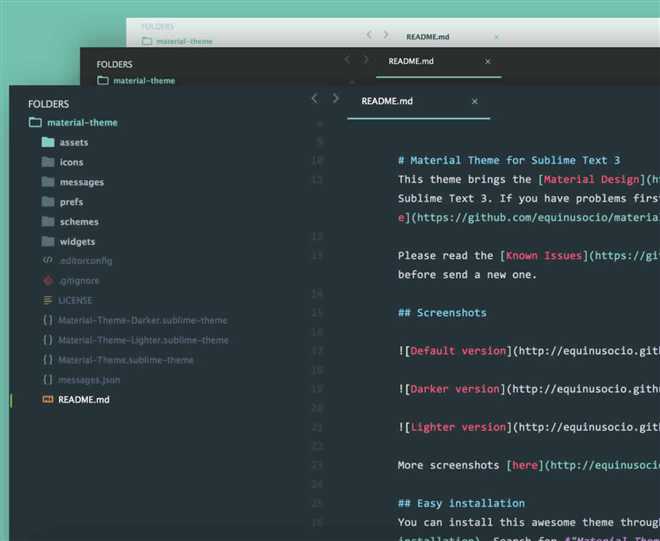Image resolution: width=660 pixels, height=541 pixels.
Task: Click the braces icon beside Material-Theme-Lighter.sublime-theme
Action: (x=48, y=340)
